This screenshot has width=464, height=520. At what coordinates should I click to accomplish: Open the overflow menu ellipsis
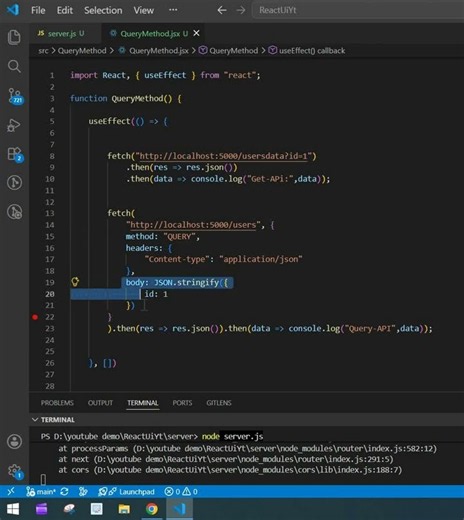pyautogui.click(x=173, y=10)
